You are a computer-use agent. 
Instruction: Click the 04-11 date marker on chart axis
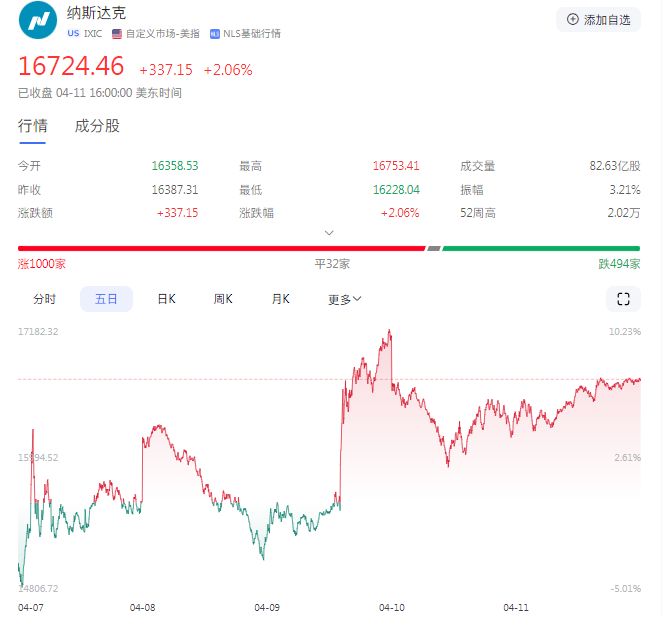(x=516, y=608)
